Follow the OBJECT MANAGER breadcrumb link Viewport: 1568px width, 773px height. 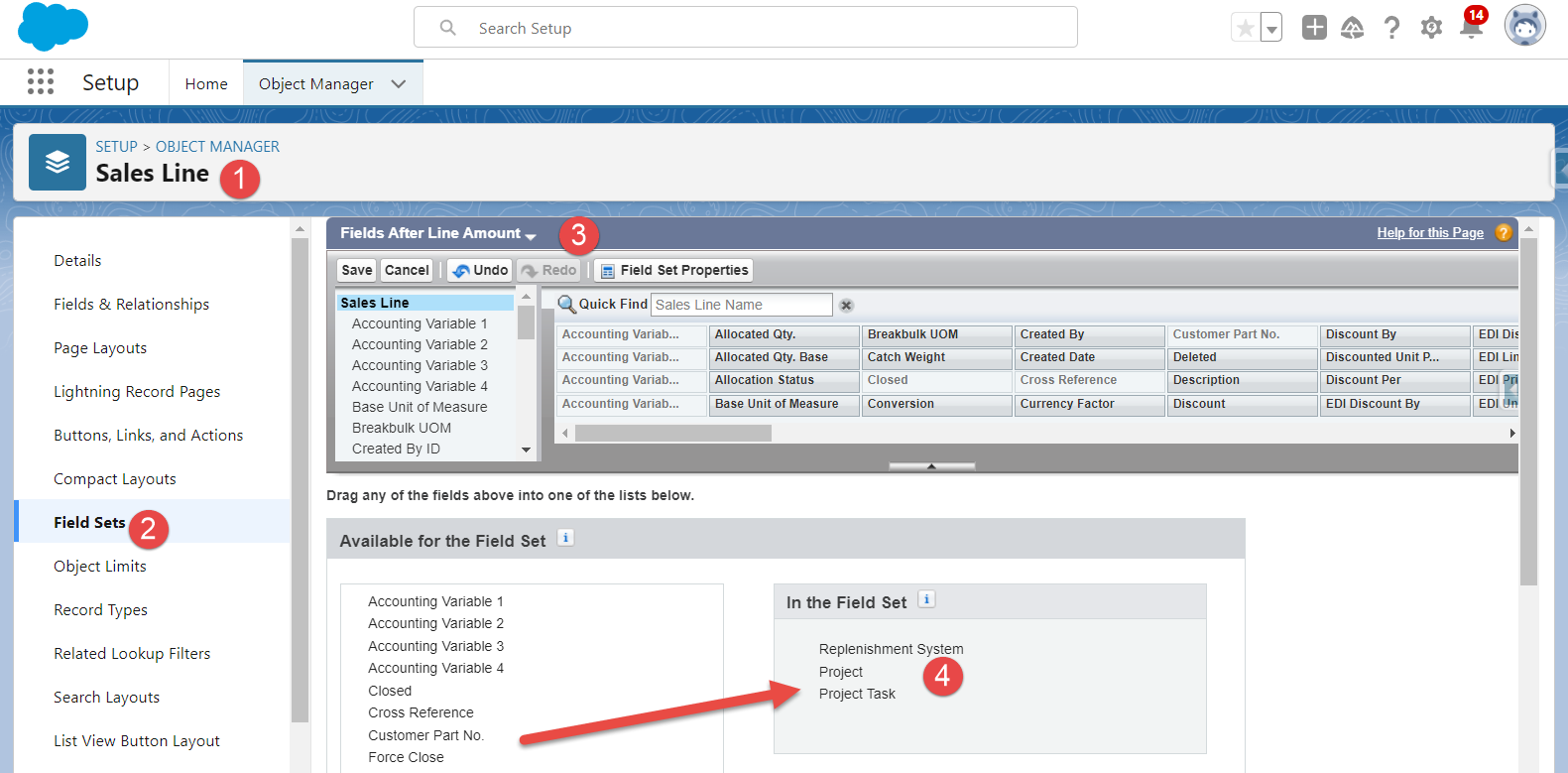[x=217, y=147]
